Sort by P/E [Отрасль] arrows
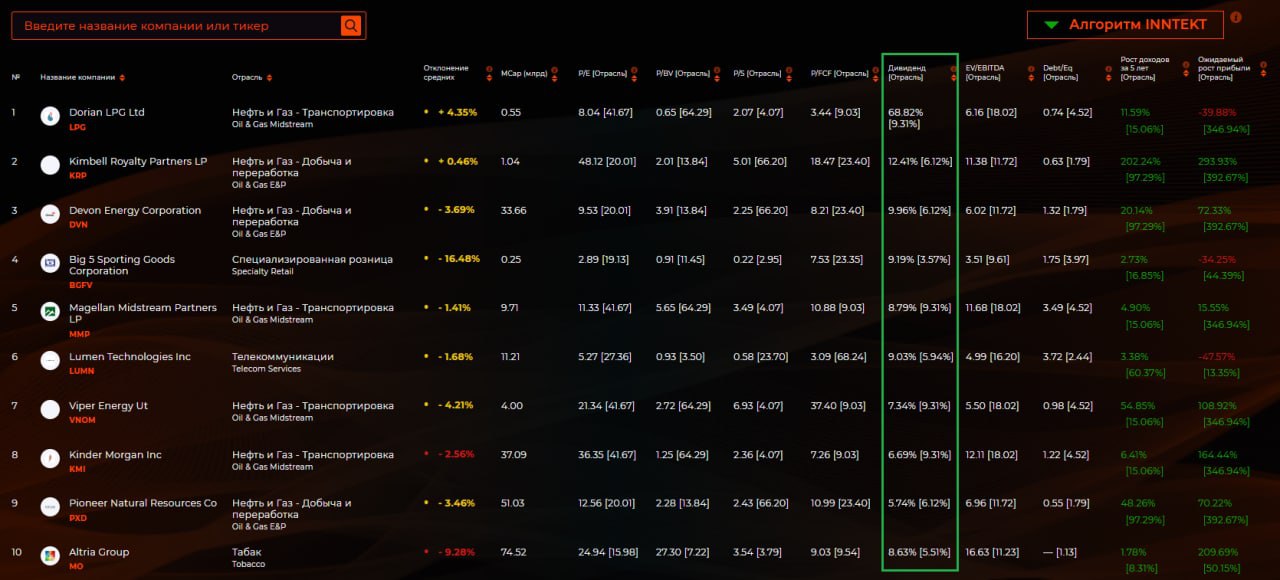Viewport: 1280px width, 580px height. (635, 79)
